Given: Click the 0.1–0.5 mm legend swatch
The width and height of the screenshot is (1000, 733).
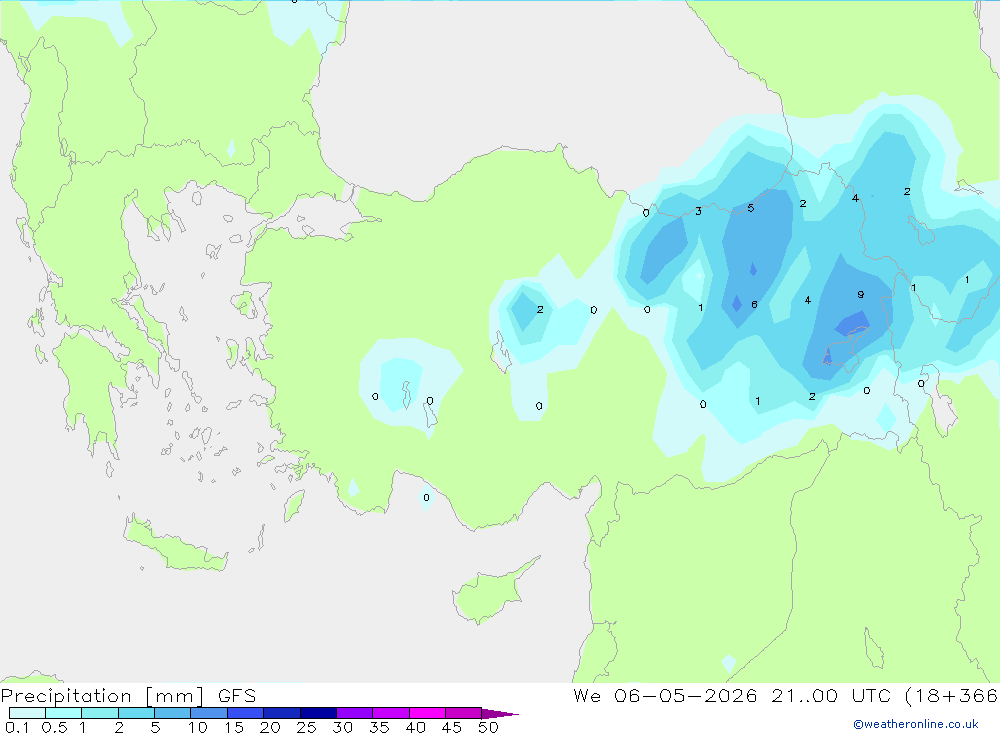Looking at the screenshot, I should click(27, 713).
